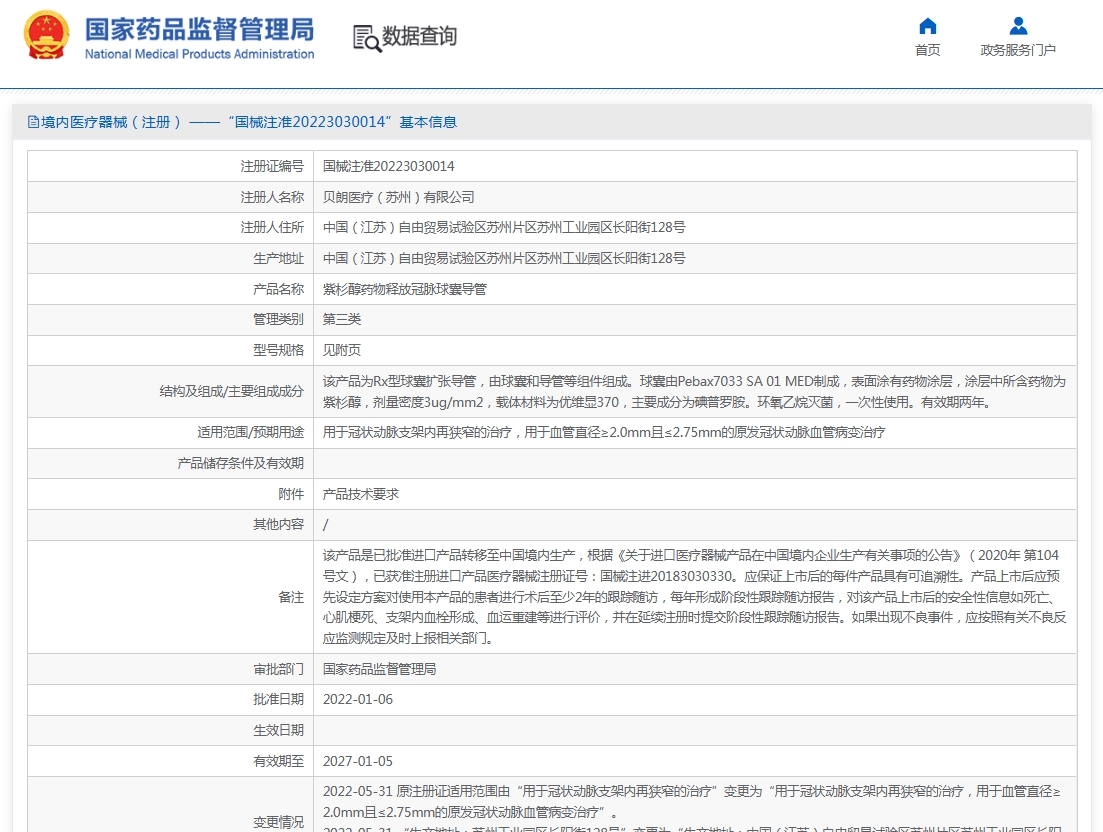The image size is (1103, 832).
Task: Click the 变更情况 label cell
Action: pyautogui.click(x=170, y=805)
